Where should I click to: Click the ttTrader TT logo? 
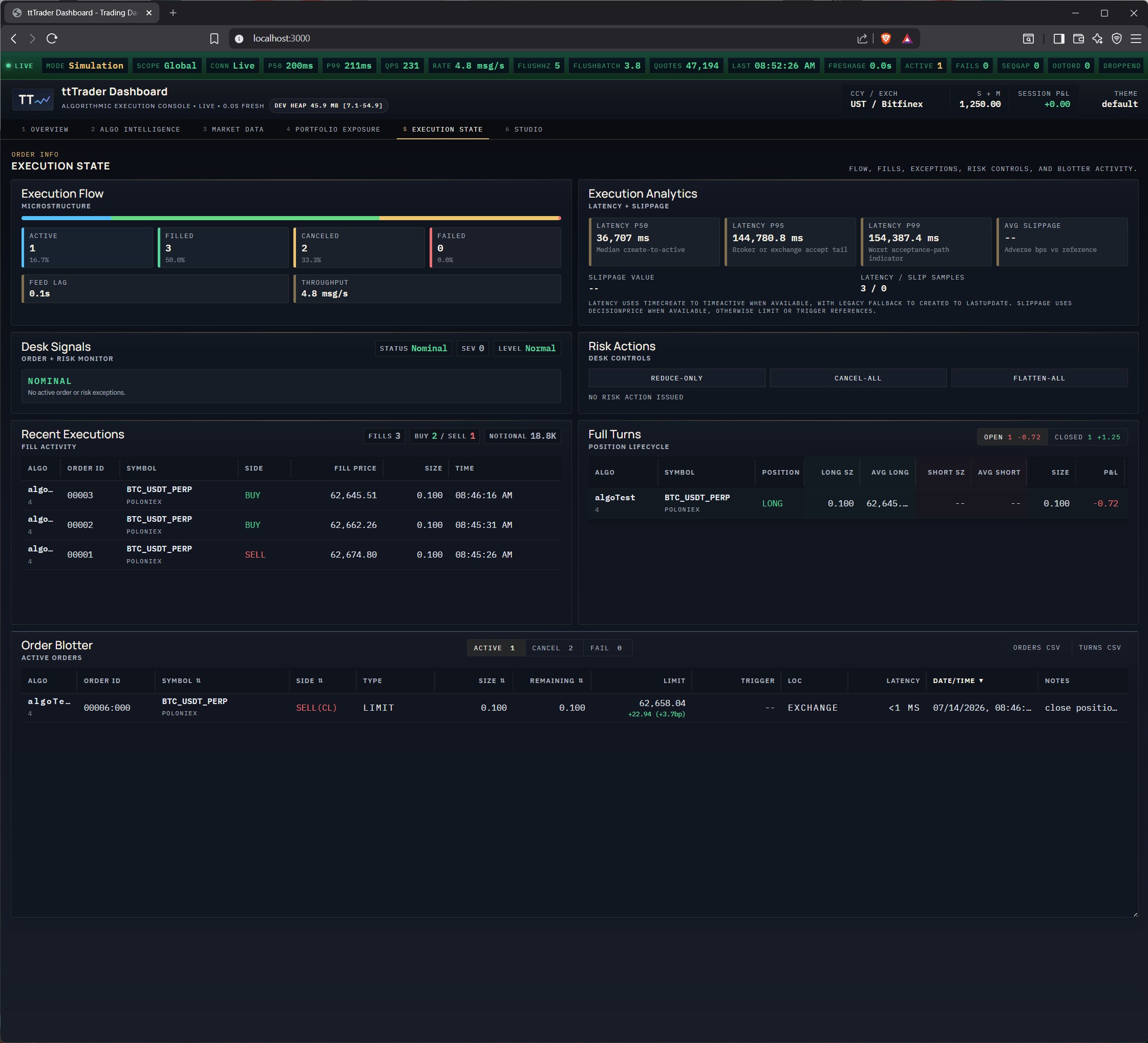pyautogui.click(x=33, y=100)
